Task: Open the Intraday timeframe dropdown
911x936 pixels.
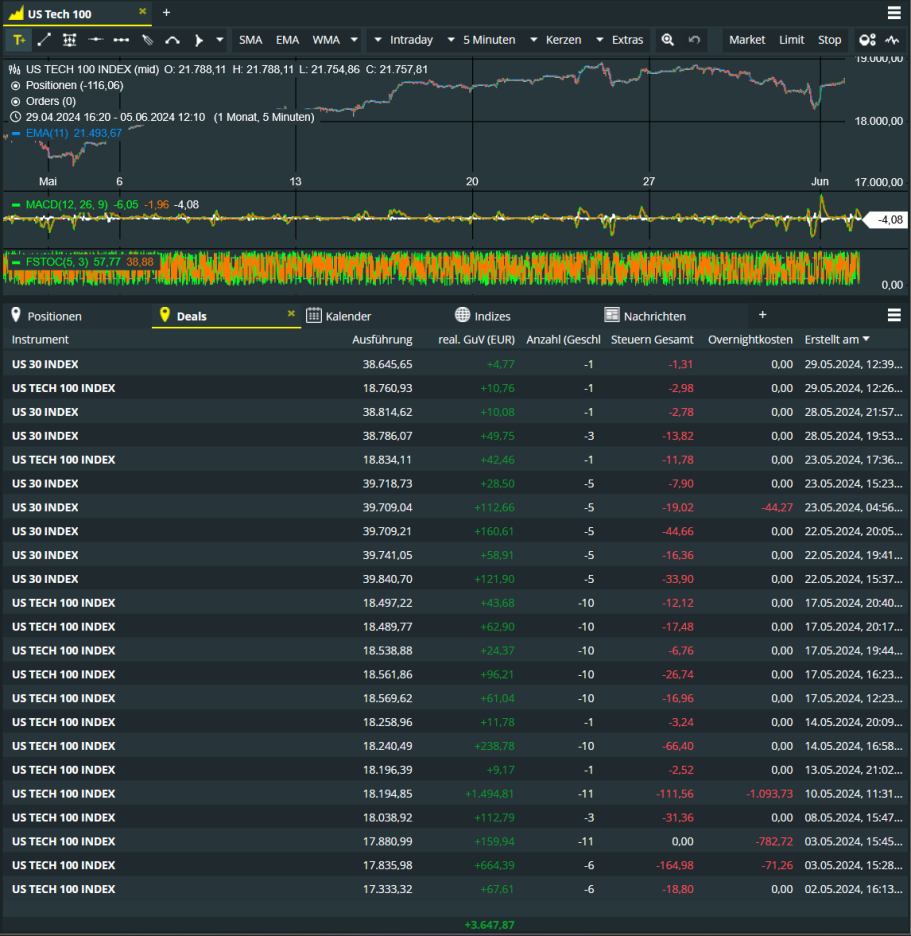Action: click(x=404, y=40)
